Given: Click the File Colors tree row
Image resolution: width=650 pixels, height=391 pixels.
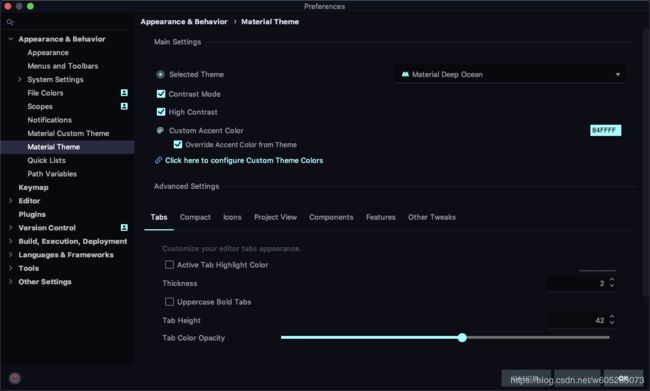Looking at the screenshot, I should (x=68, y=93).
